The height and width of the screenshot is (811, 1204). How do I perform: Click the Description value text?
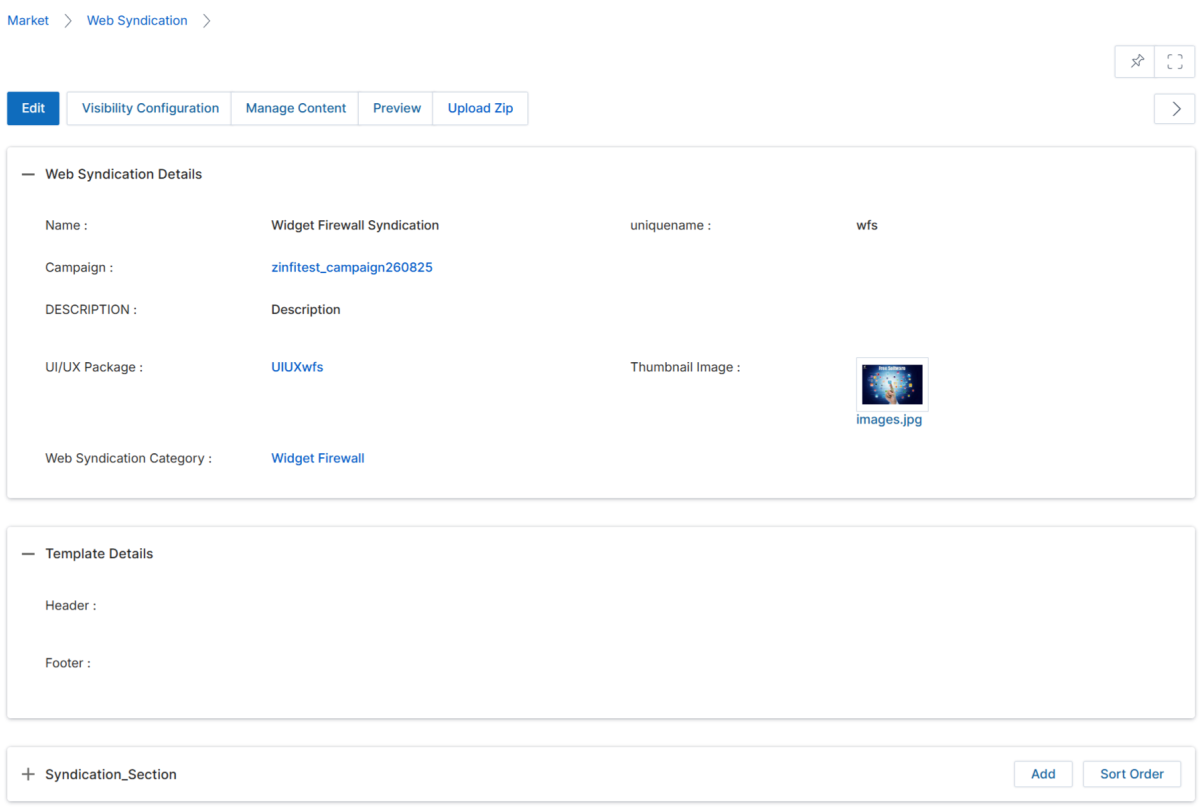[x=306, y=309]
